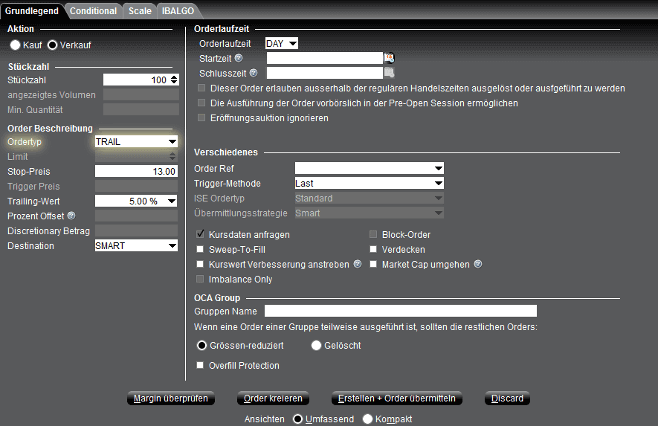
Task: Click the Discard button
Action: pos(507,398)
